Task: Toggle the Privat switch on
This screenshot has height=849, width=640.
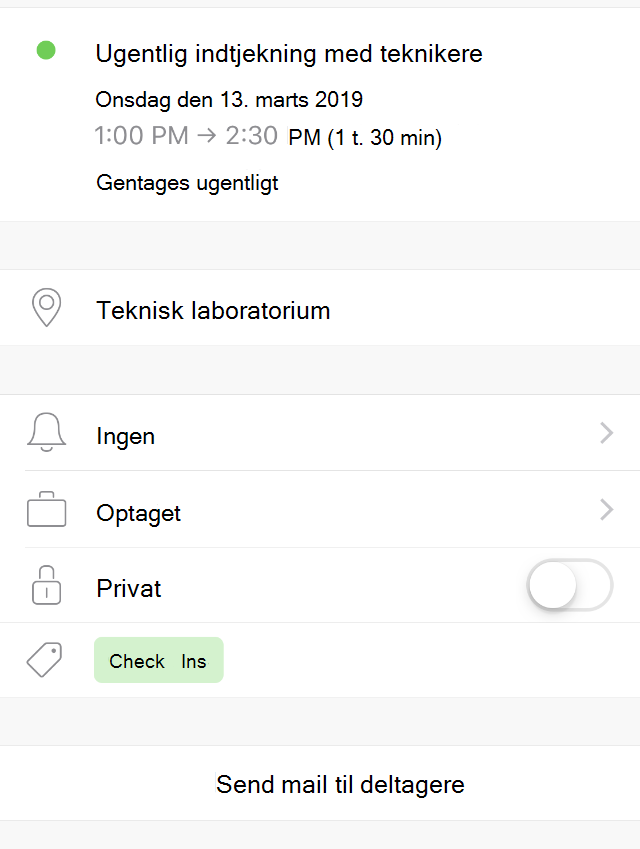Action: point(570,585)
